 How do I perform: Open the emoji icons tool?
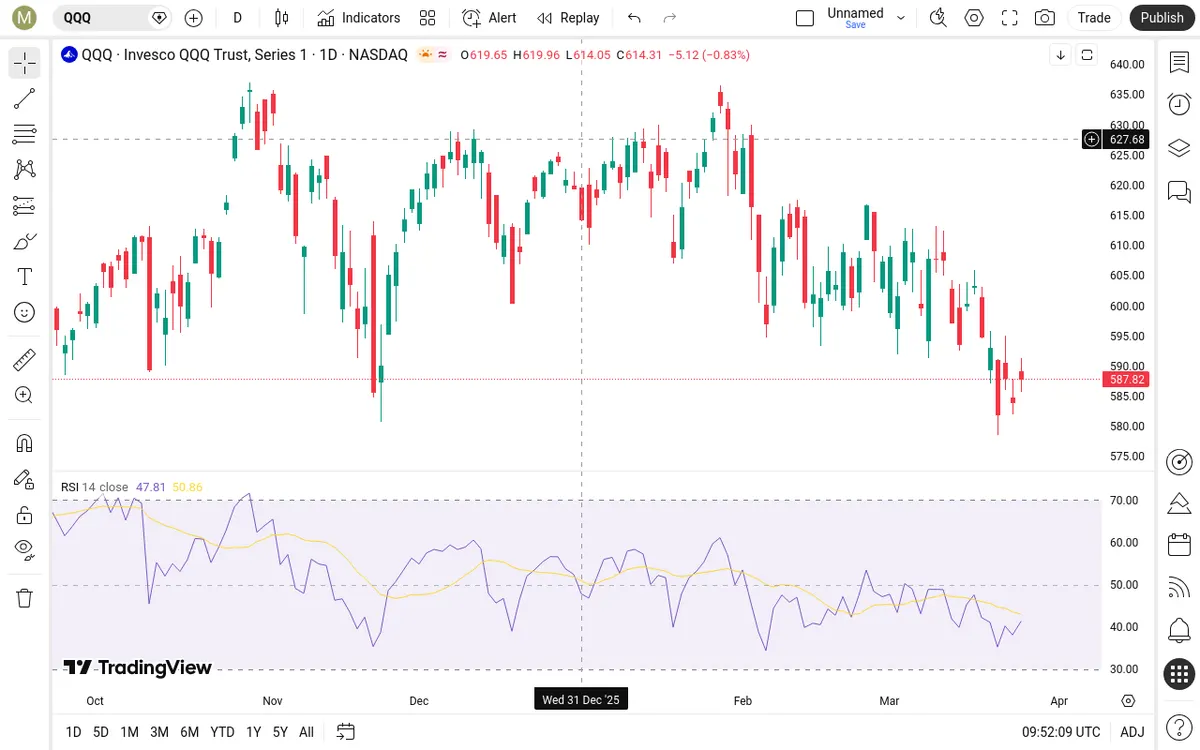(25, 312)
